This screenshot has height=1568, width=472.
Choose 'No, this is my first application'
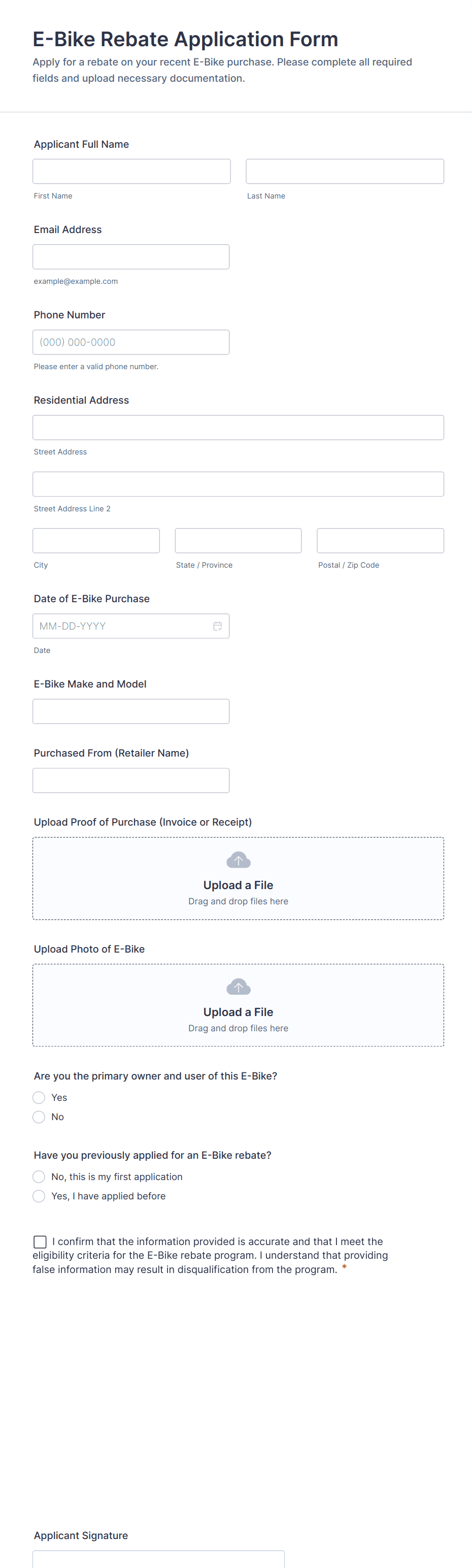point(39,1177)
